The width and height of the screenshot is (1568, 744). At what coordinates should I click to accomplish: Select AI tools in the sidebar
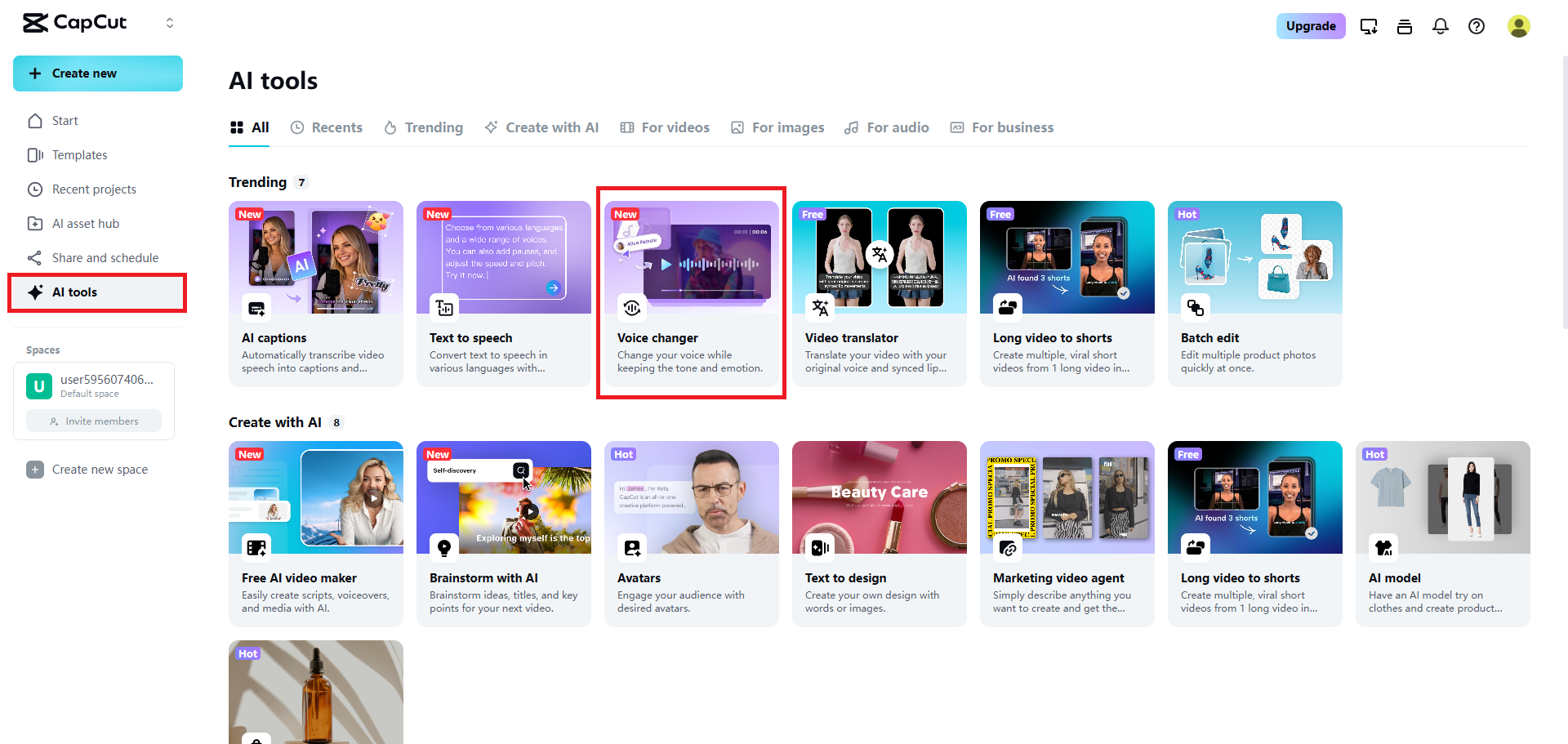pyautogui.click(x=98, y=292)
